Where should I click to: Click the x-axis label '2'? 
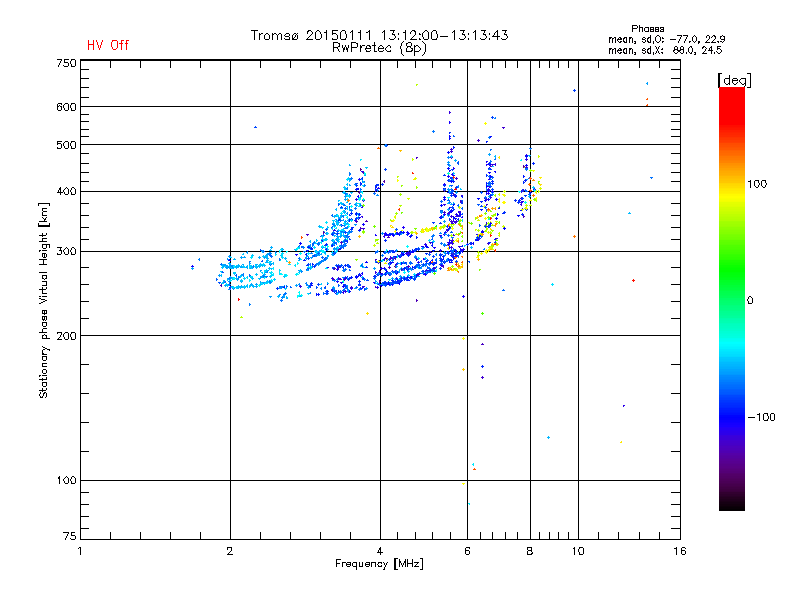(230, 551)
